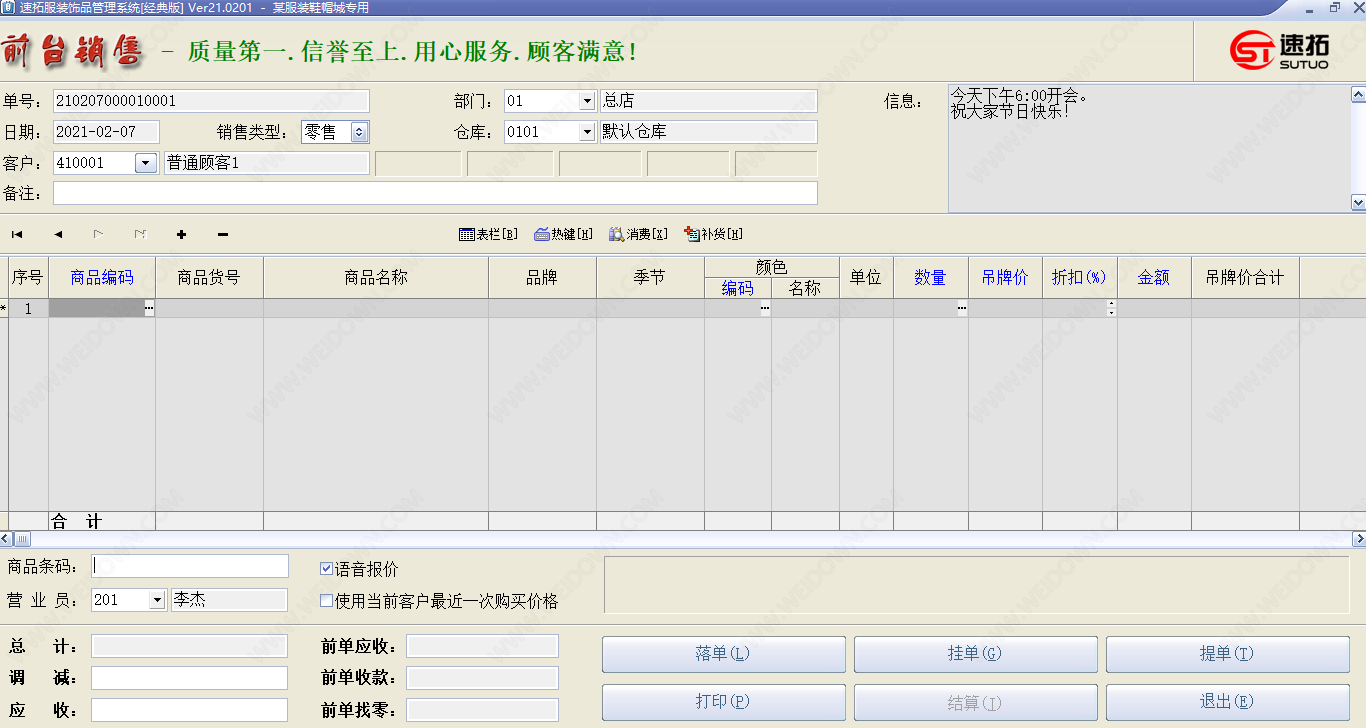Expand 营业员 dropdown
Viewport: 1366px width, 728px height.
(x=157, y=600)
